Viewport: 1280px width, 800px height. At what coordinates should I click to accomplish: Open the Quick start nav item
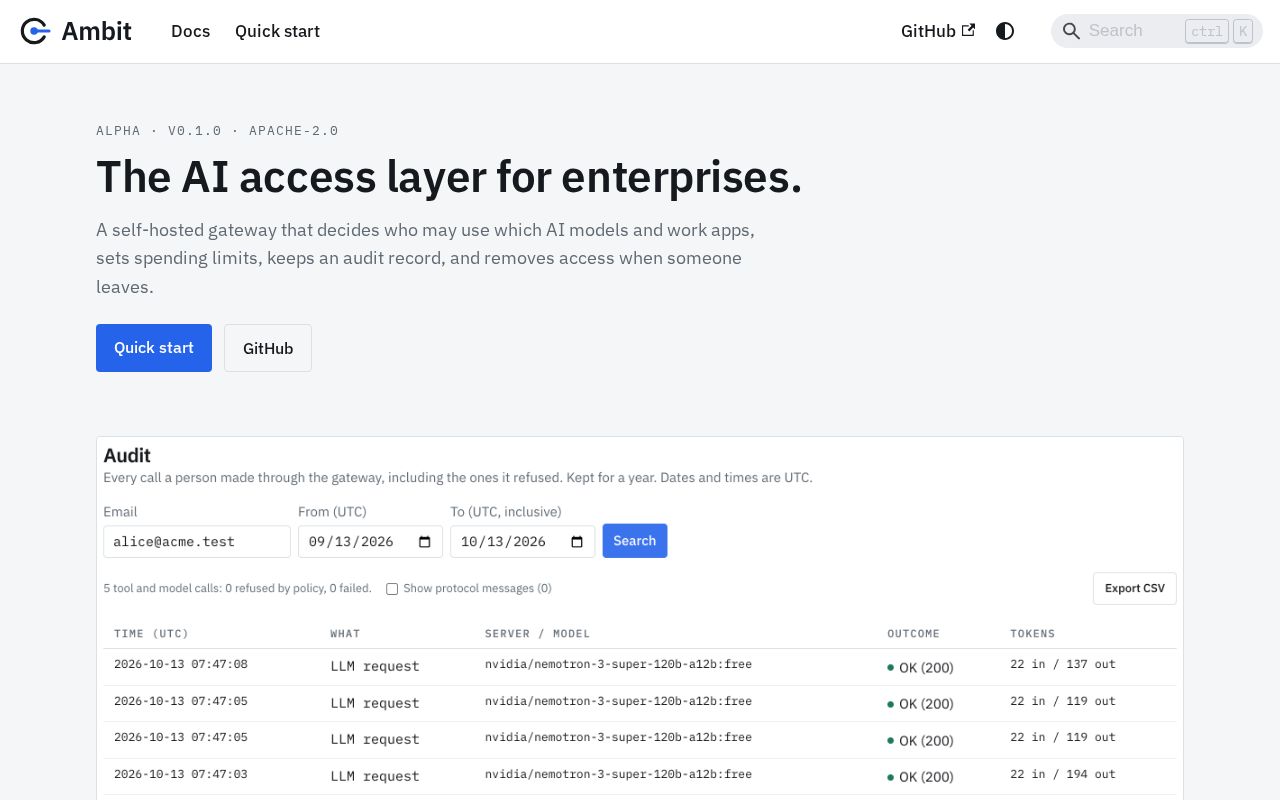point(277,31)
